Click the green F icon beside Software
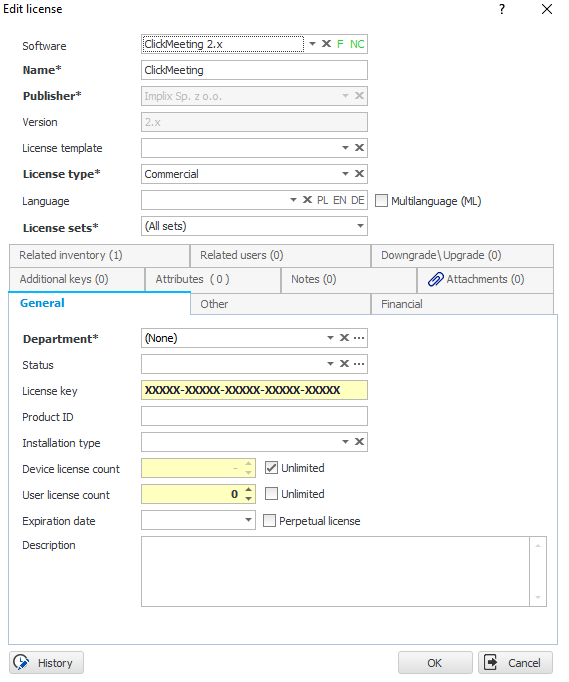569x682 pixels. pyautogui.click(x=340, y=44)
